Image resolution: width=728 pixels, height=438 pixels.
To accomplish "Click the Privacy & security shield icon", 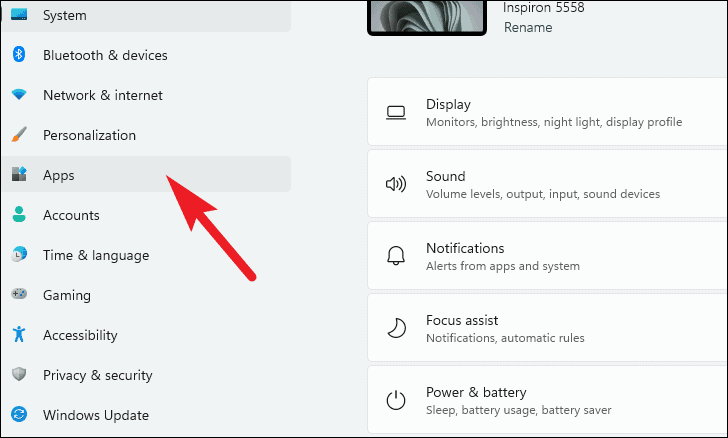I will point(19,375).
